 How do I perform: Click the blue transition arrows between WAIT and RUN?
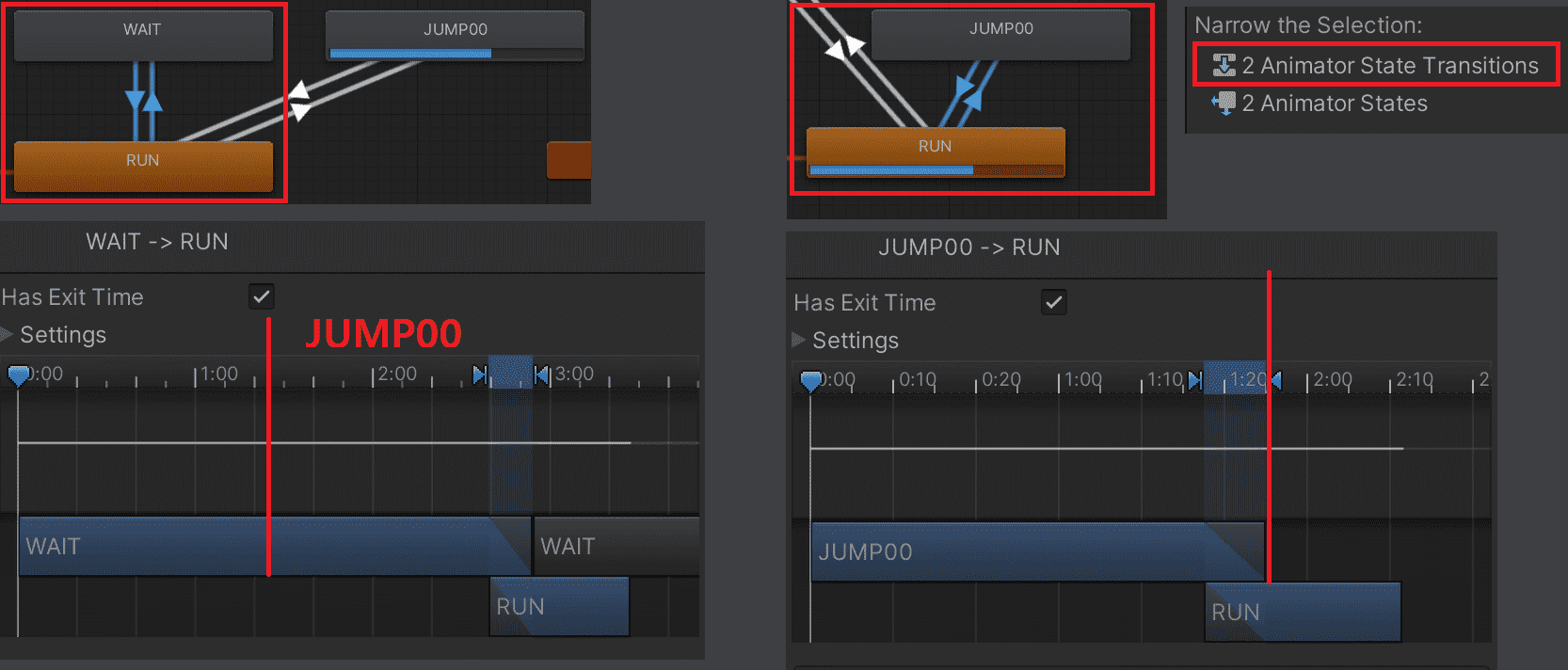(144, 102)
